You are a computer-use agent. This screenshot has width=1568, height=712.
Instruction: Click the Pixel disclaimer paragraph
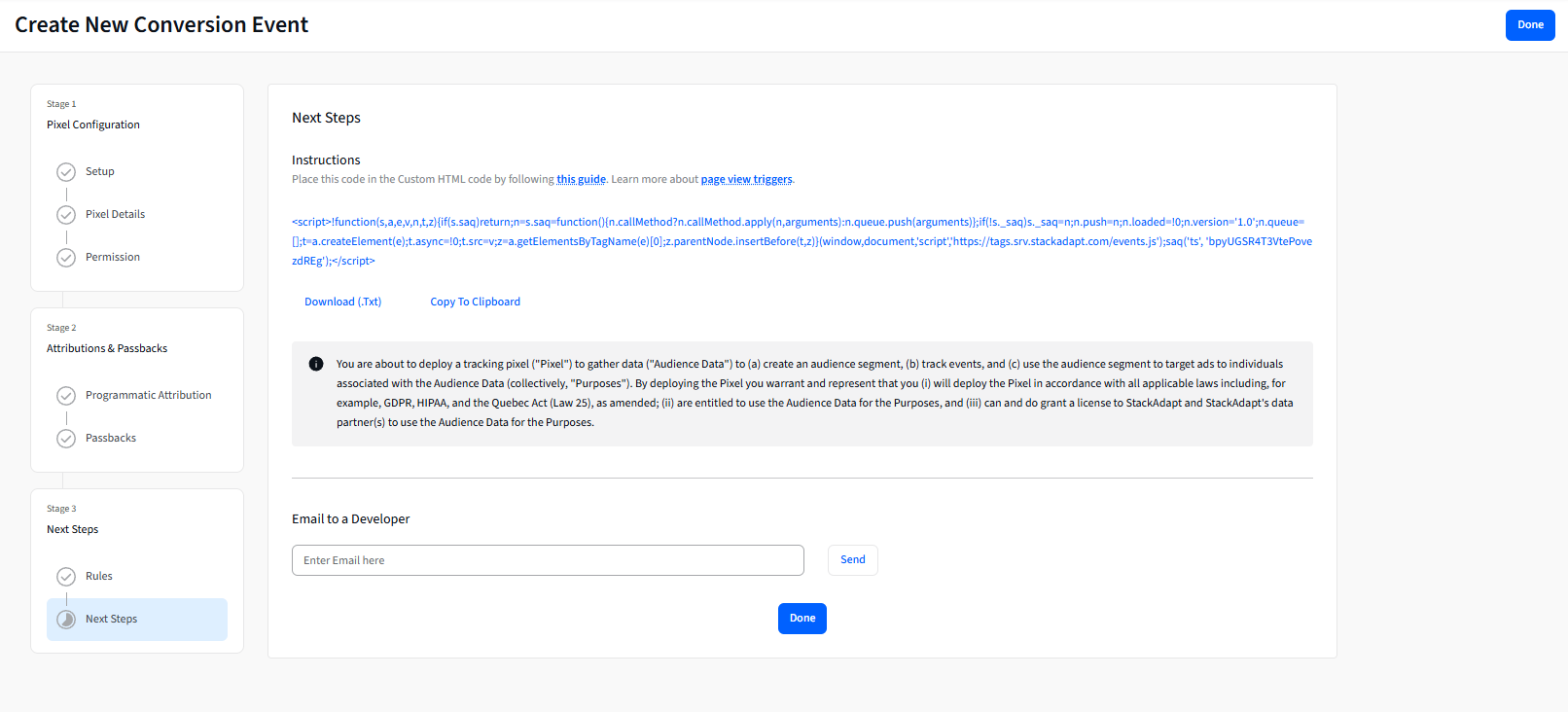point(815,393)
